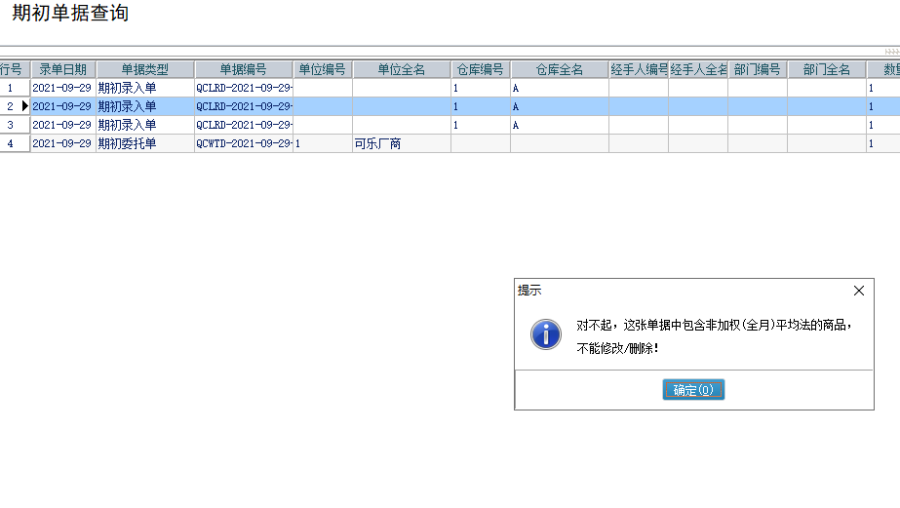This screenshot has width=900, height=508.
Task: Click the row indicator arrow on row 2
Action: coord(25,106)
